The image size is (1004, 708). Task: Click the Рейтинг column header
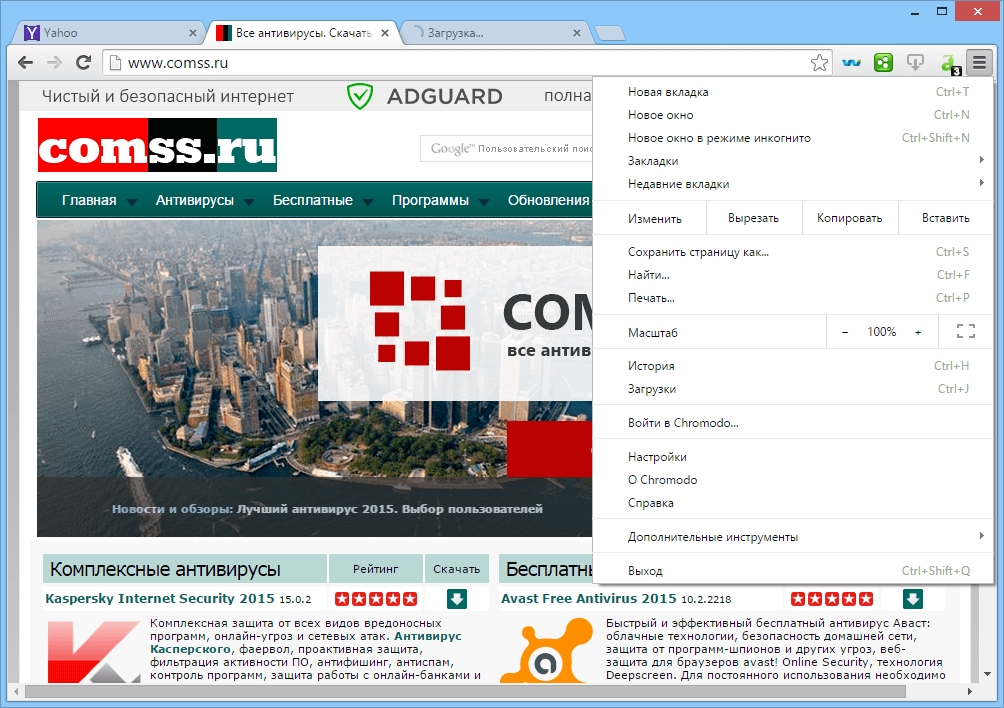376,569
